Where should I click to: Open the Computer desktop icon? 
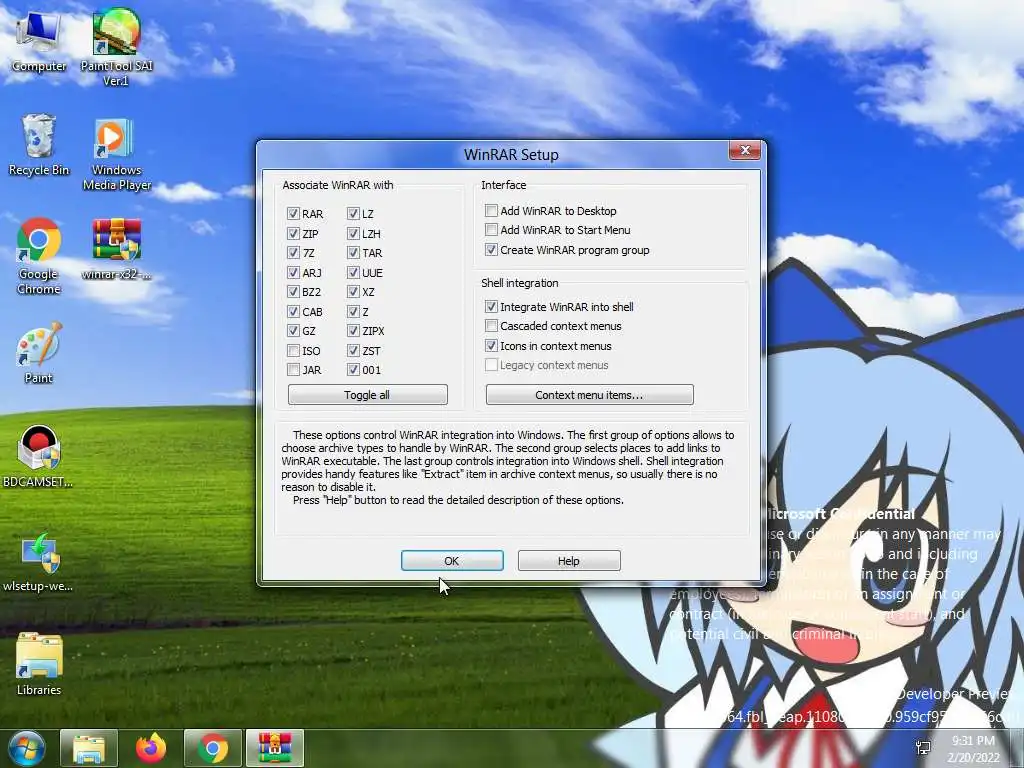click(x=39, y=40)
